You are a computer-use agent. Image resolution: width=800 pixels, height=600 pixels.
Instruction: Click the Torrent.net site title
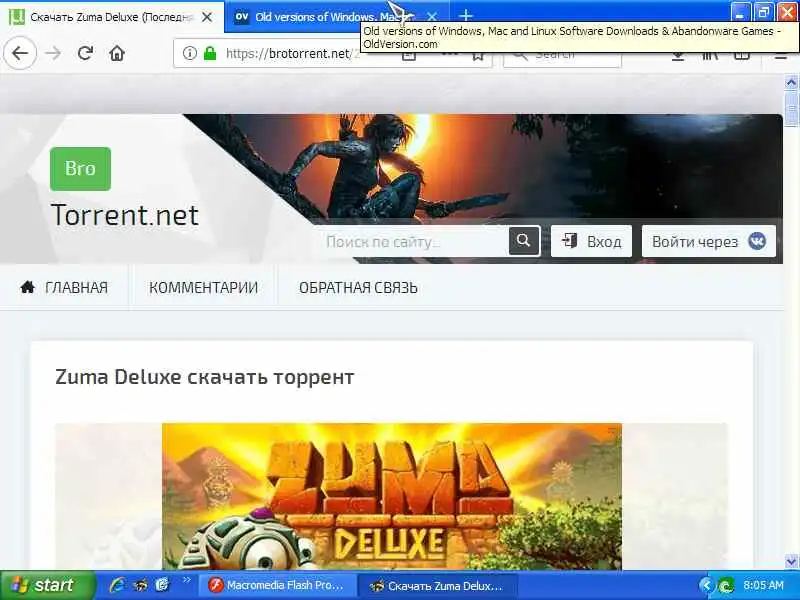coord(125,215)
